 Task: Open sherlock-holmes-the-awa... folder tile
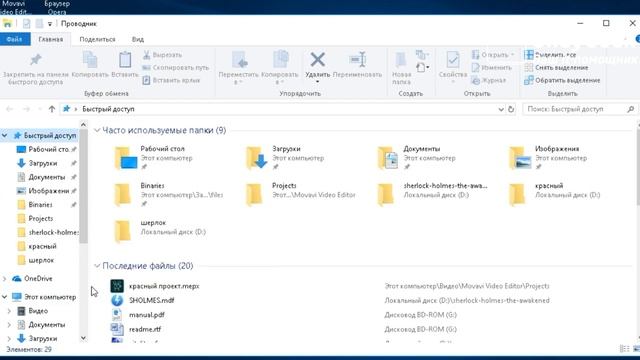coord(432,194)
